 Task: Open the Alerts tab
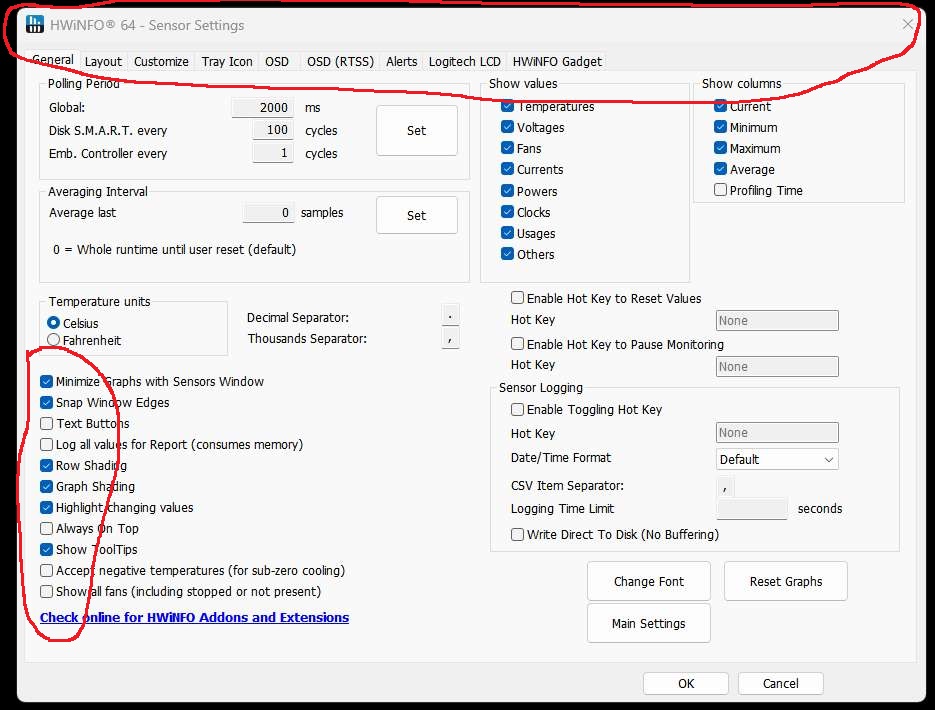tap(401, 61)
